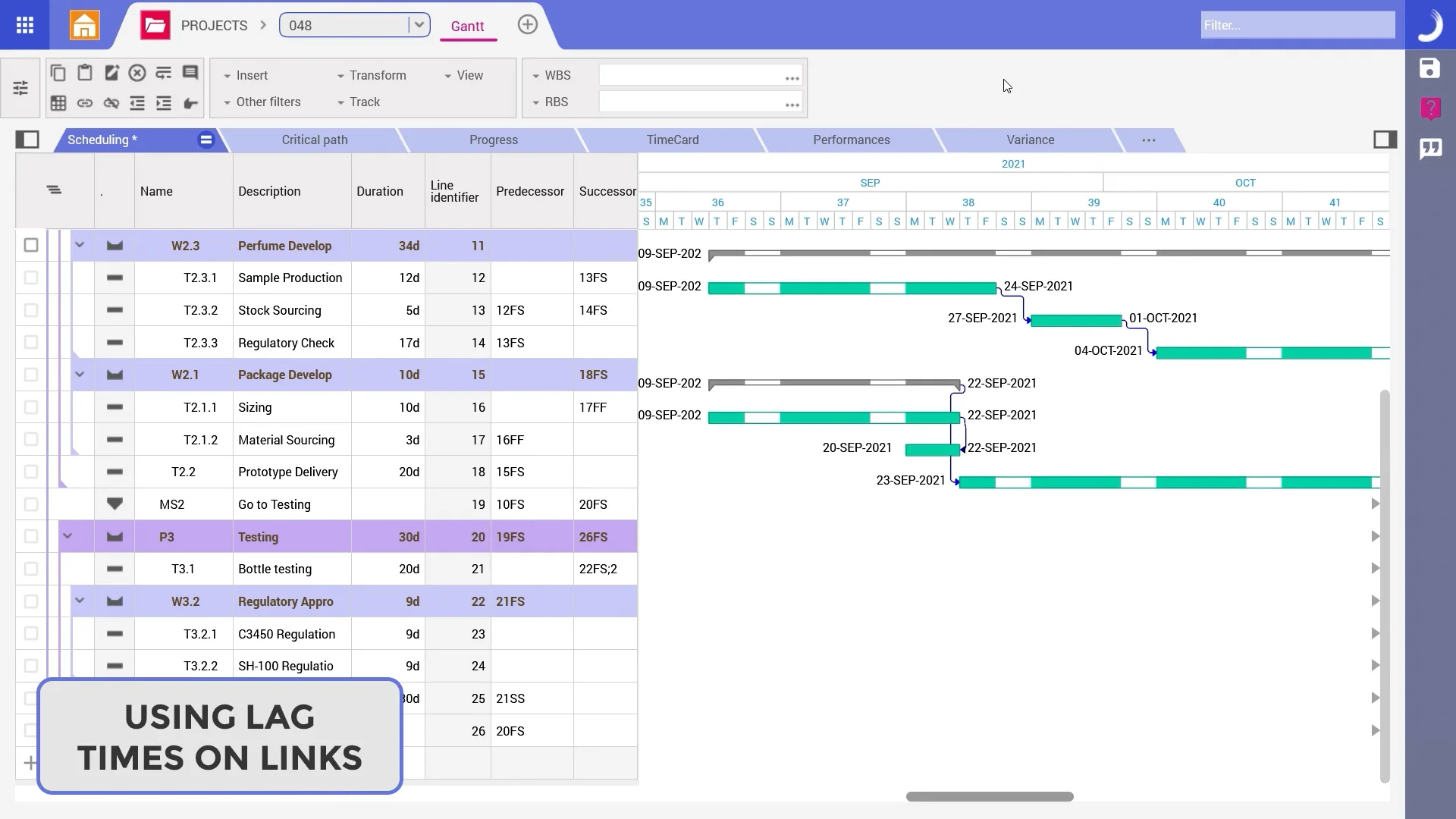Open the project selector dropdown showing 048

tap(419, 24)
